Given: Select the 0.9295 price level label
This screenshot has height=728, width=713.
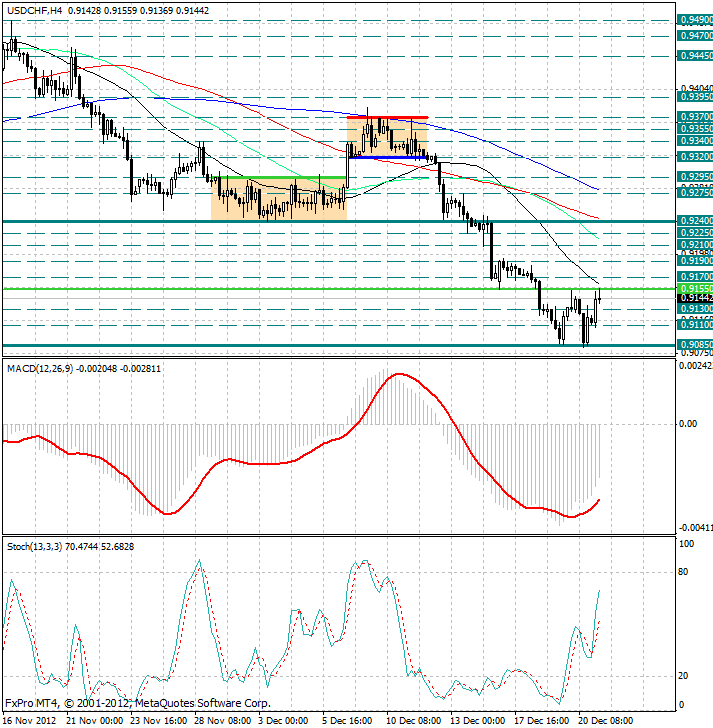Looking at the screenshot, I should [x=695, y=176].
